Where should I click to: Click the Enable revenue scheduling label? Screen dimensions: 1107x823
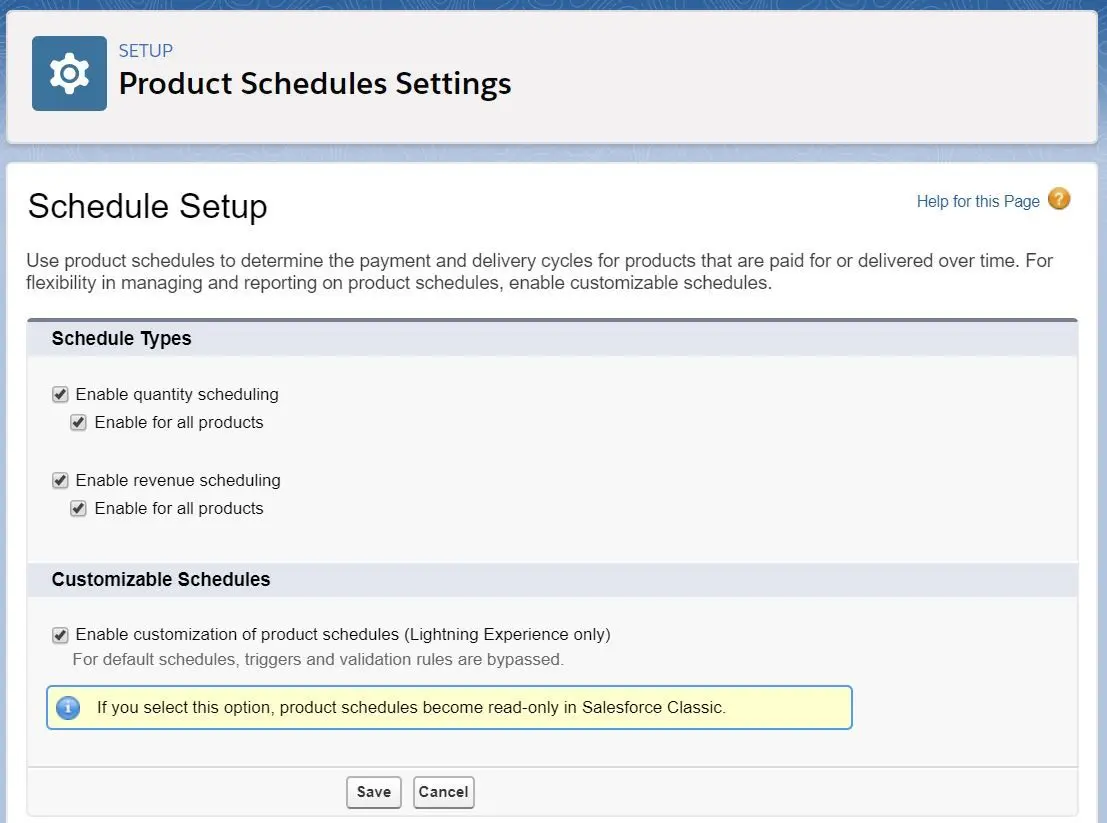coord(178,481)
